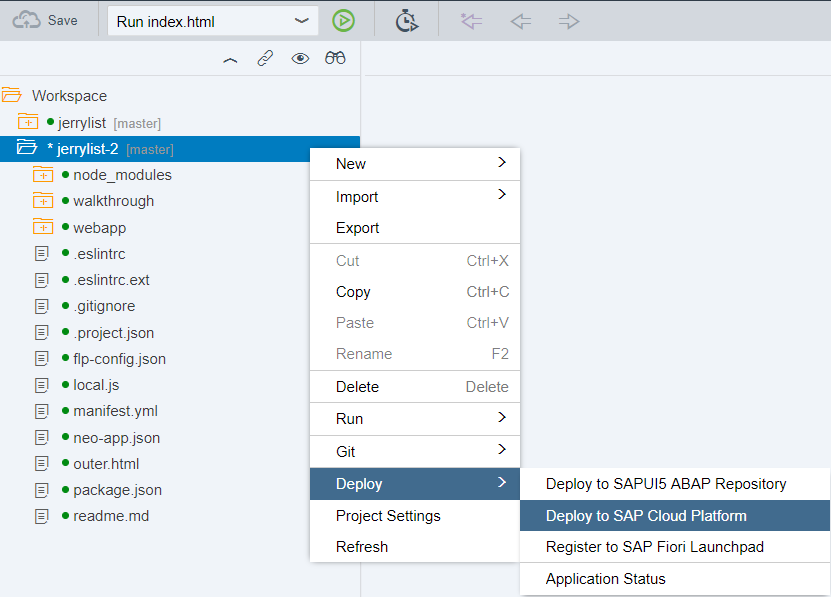The image size is (831, 597).
Task: Click the file icon beside .project.json
Action: click(x=41, y=333)
